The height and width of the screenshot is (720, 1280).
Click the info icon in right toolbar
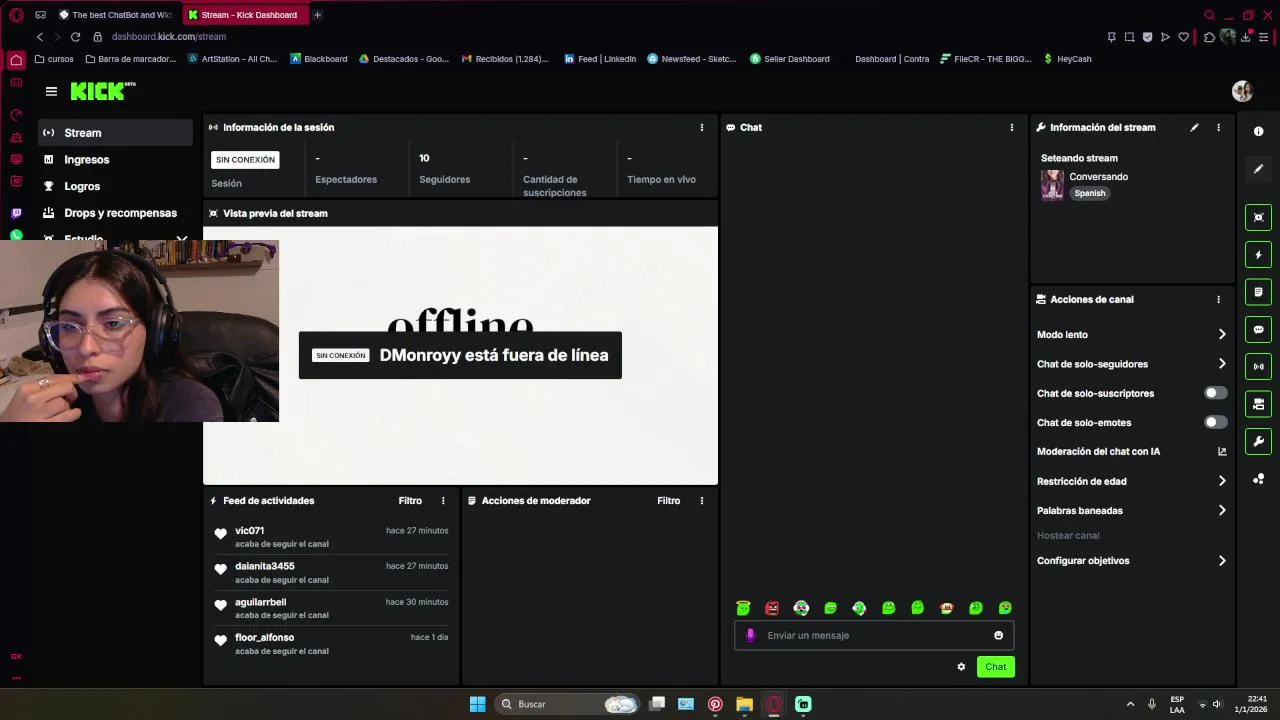pos(1258,131)
